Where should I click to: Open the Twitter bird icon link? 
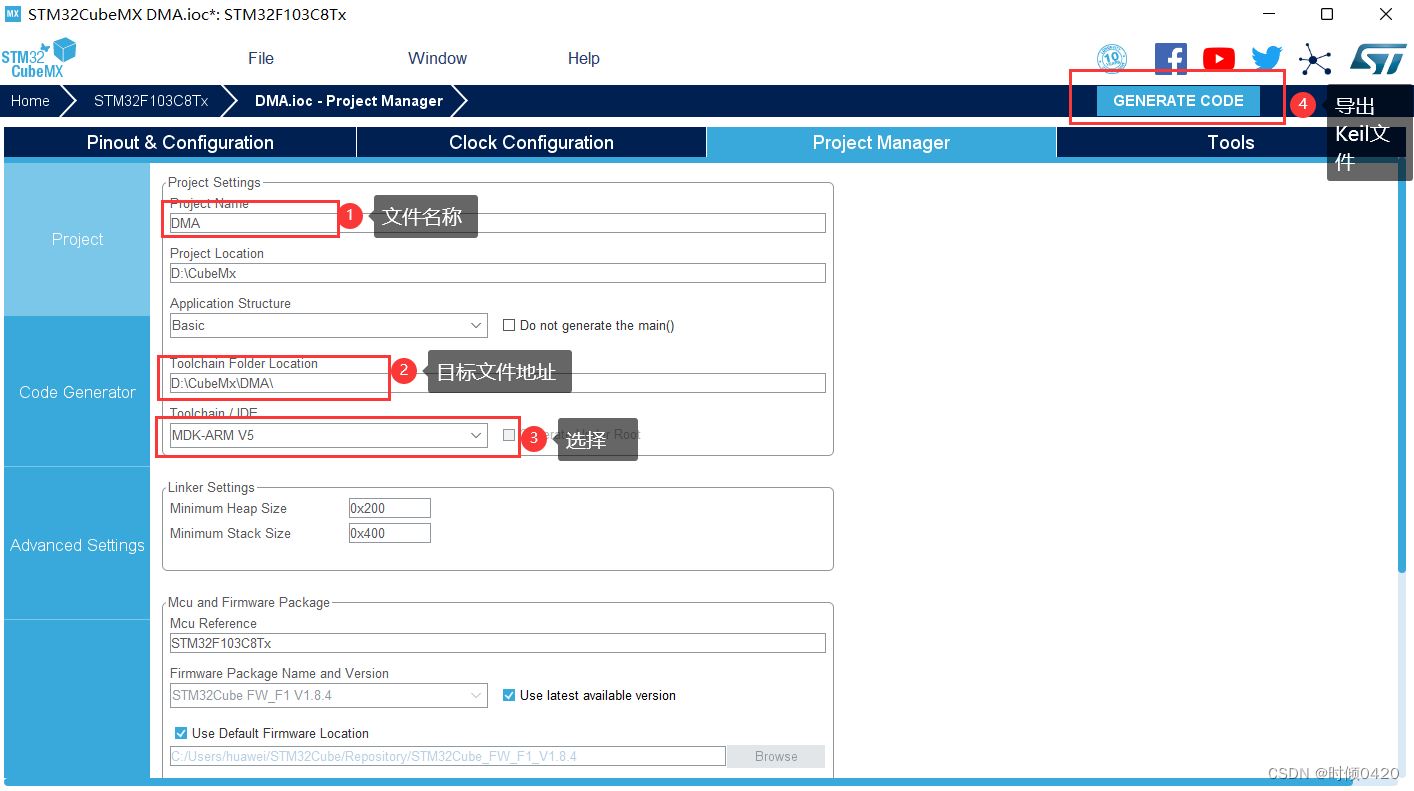1266,59
